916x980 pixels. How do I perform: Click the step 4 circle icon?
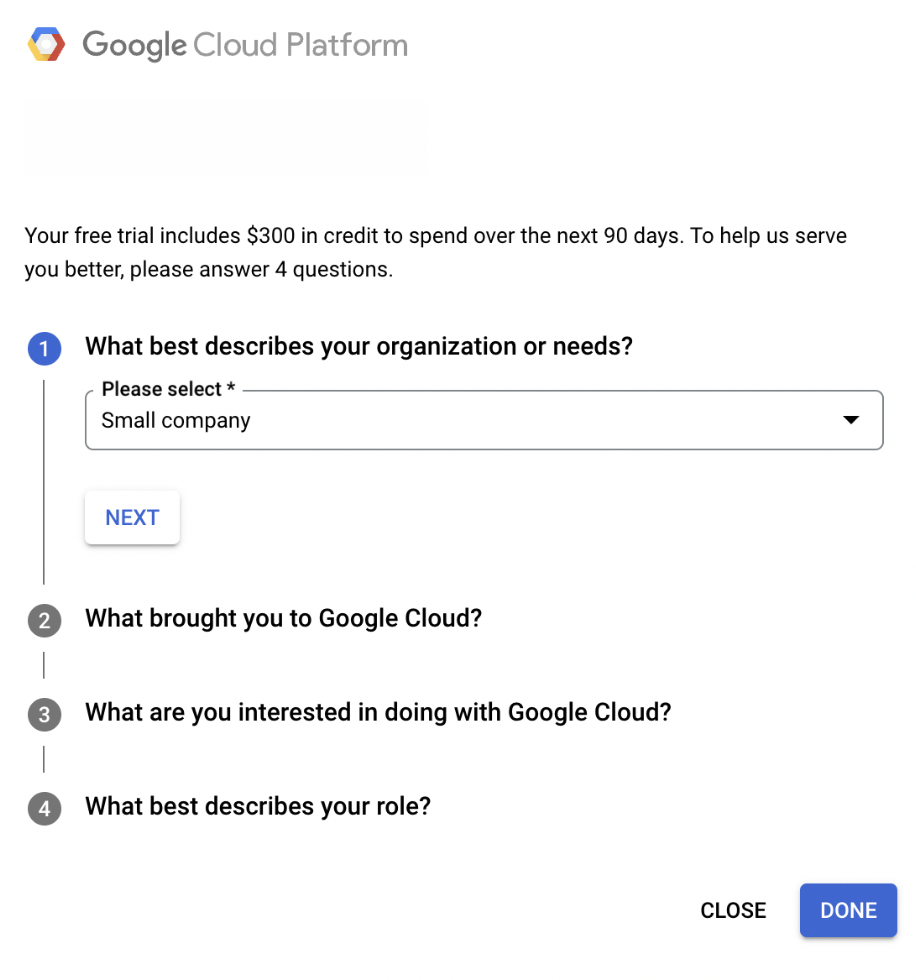pos(44,809)
